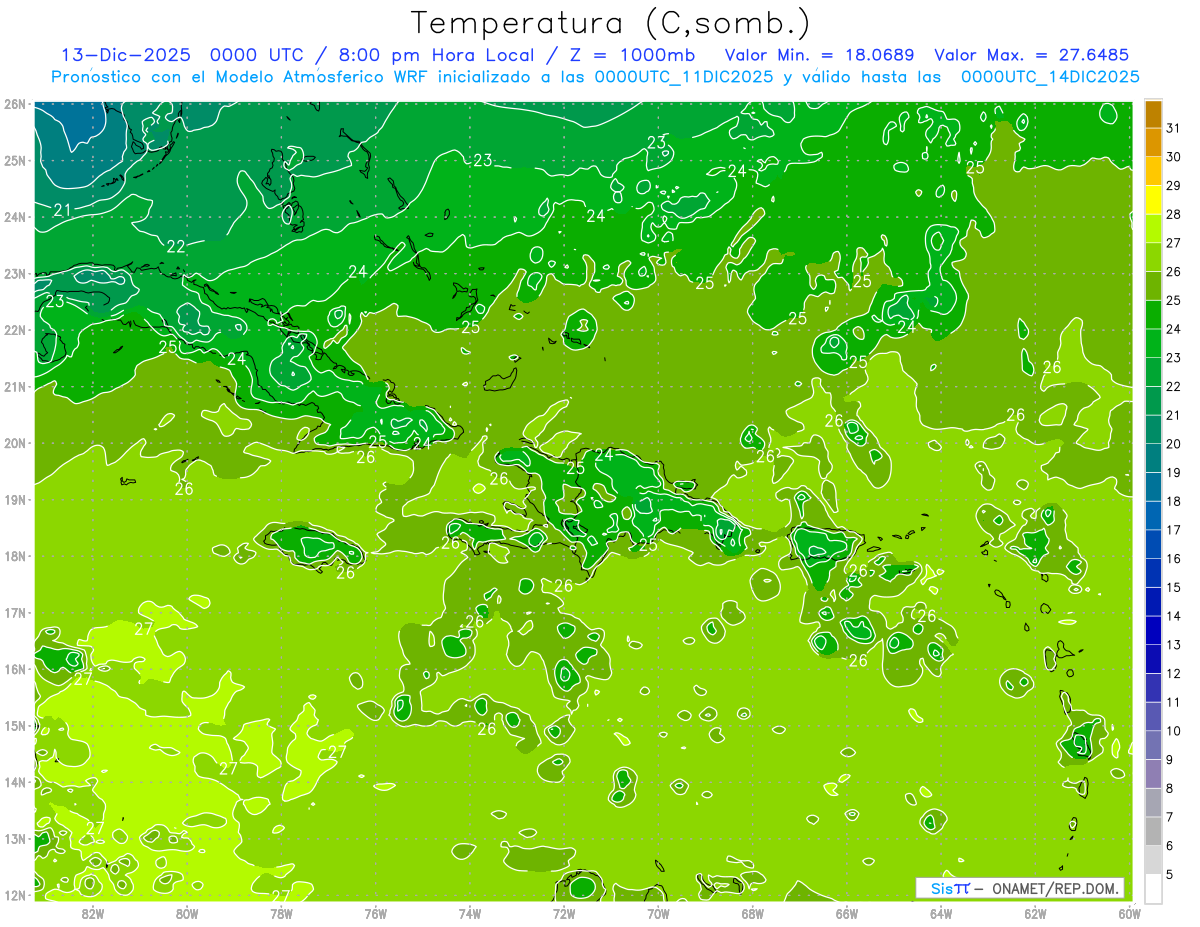Image resolution: width=1200 pixels, height=927 pixels.
Task: Click the legend value "17"
Action: pyautogui.click(x=1174, y=529)
